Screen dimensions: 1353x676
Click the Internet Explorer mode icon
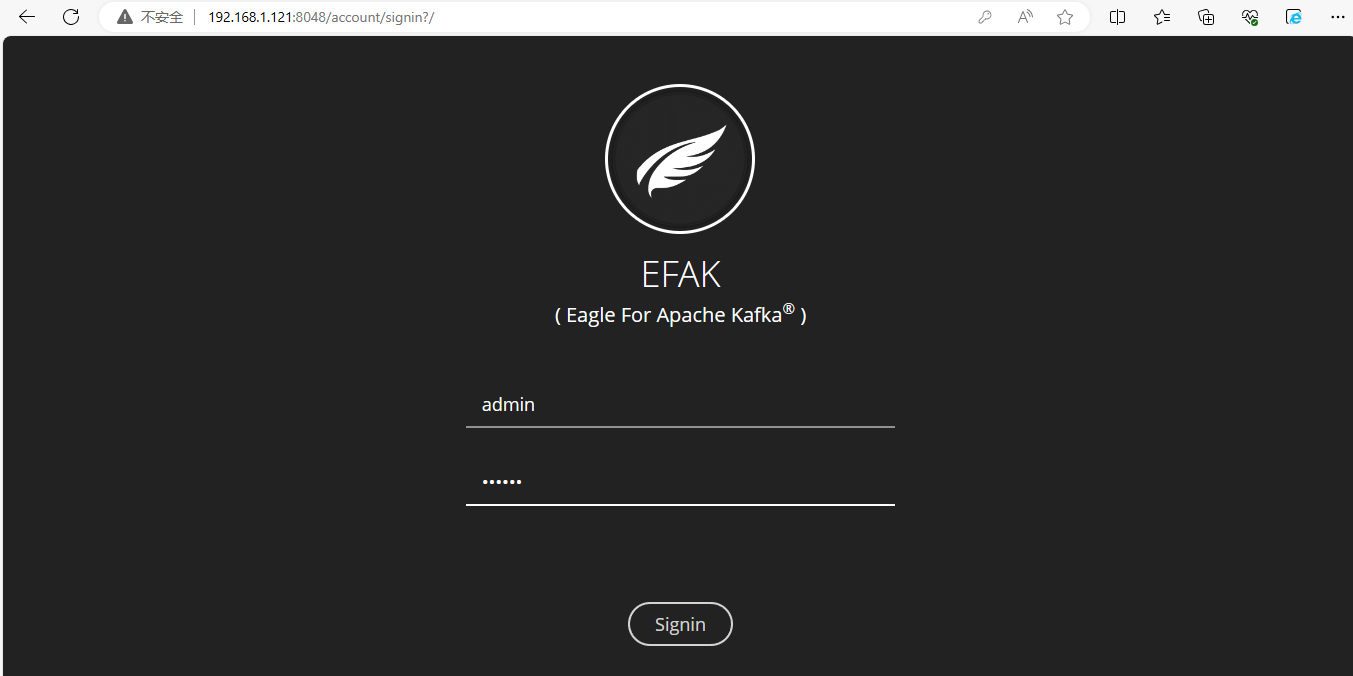coord(1294,17)
